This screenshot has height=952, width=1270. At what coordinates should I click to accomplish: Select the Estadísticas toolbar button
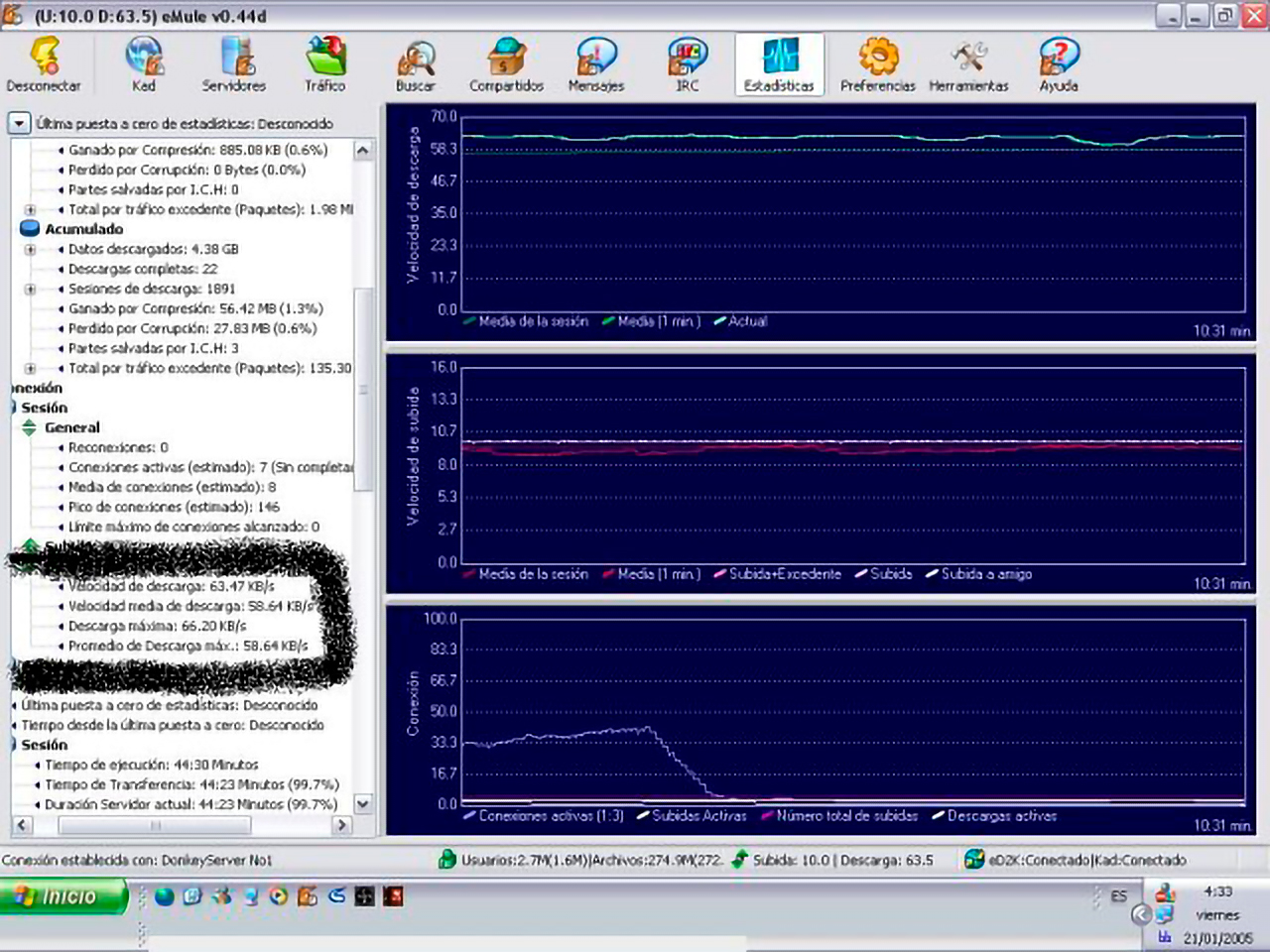[779, 64]
